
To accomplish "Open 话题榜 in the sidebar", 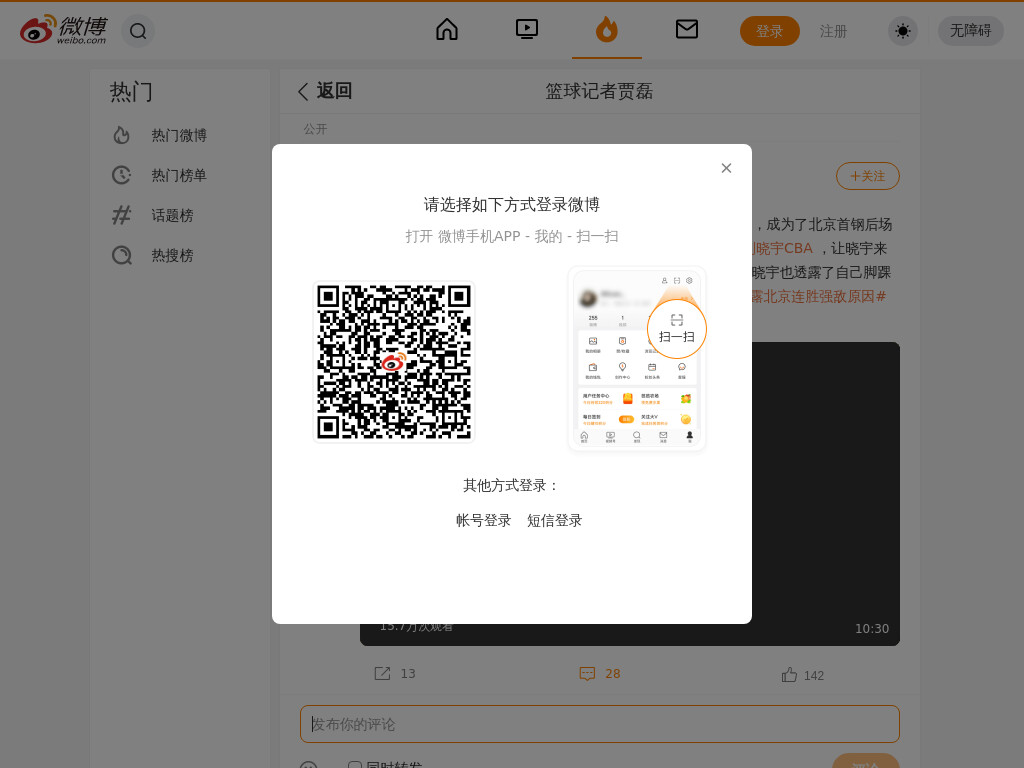I will 172,216.
